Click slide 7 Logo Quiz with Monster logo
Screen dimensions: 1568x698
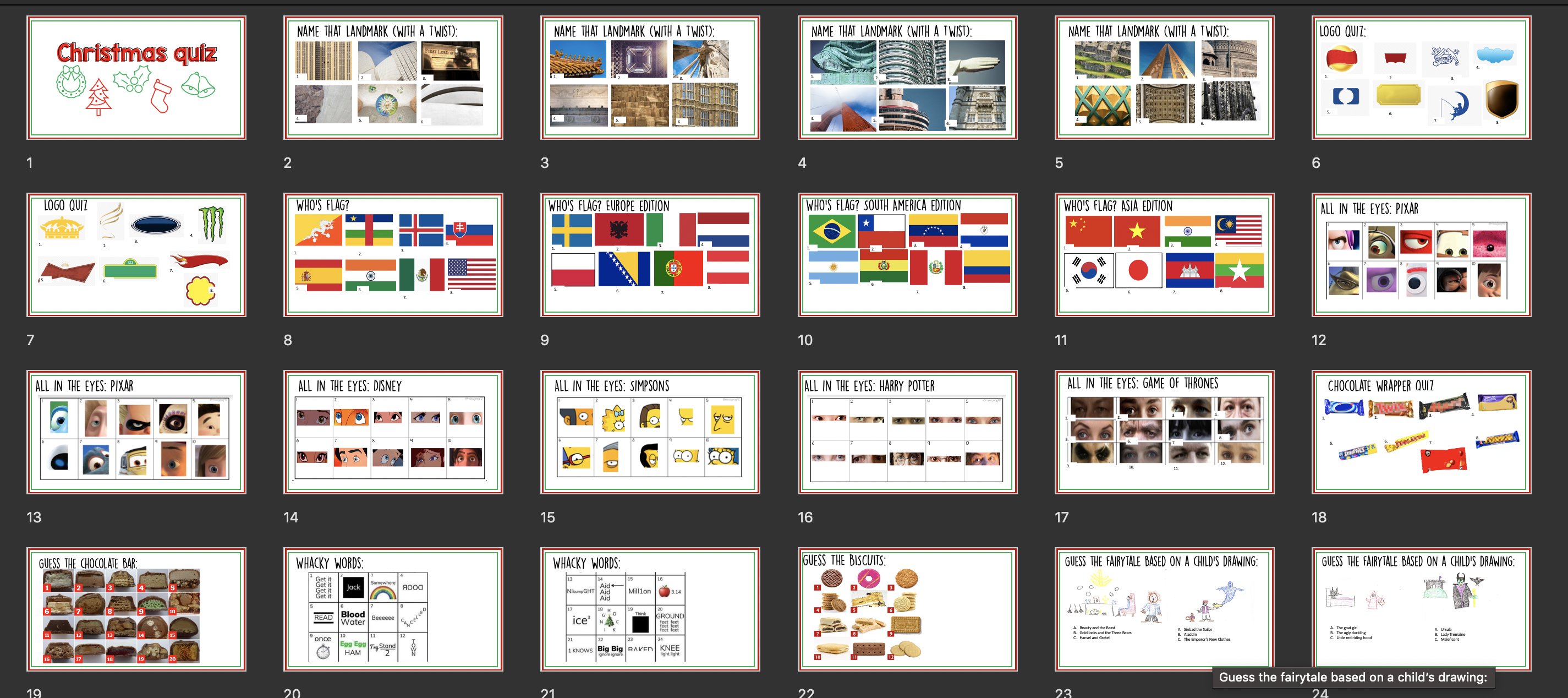(136, 254)
